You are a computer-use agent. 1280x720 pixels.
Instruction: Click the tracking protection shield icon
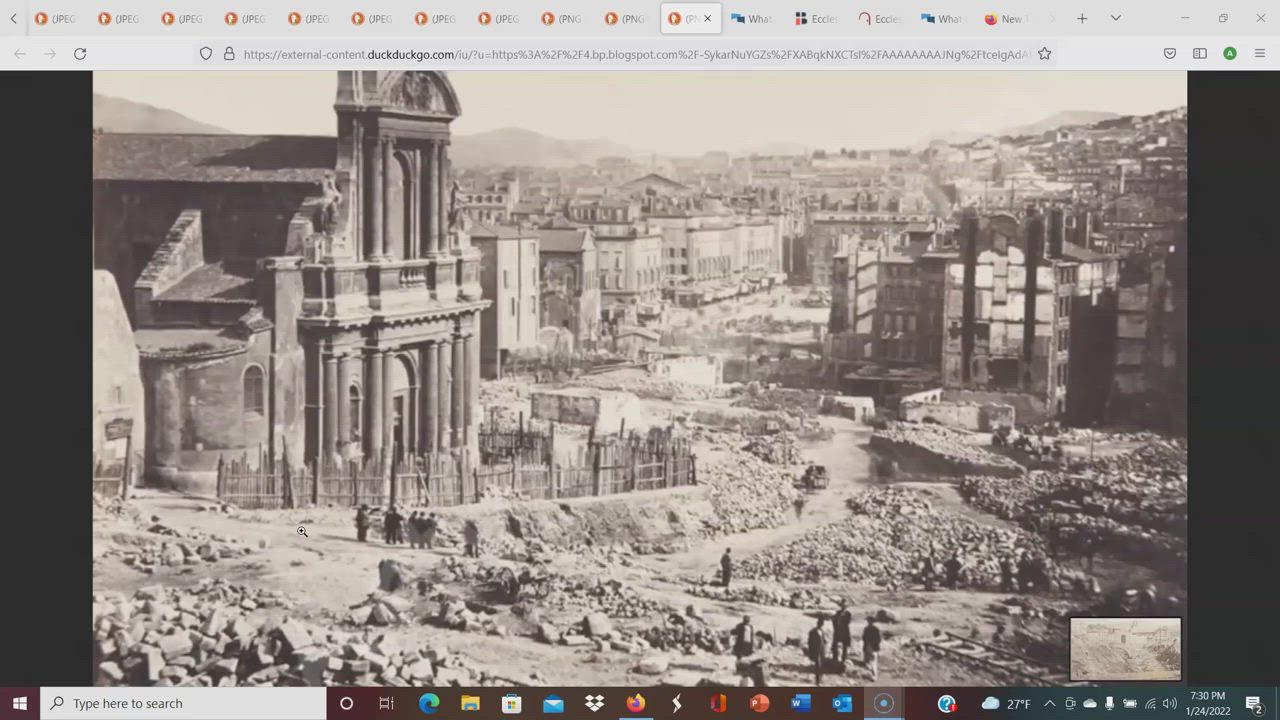point(206,54)
